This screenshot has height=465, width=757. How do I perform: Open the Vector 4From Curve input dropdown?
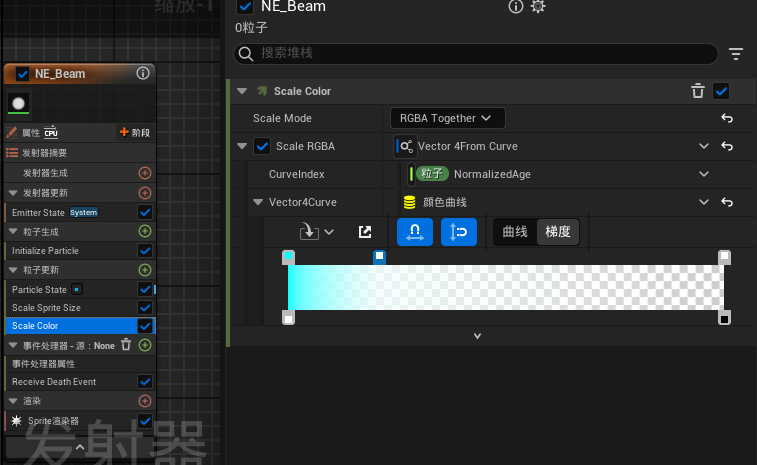[x=704, y=146]
